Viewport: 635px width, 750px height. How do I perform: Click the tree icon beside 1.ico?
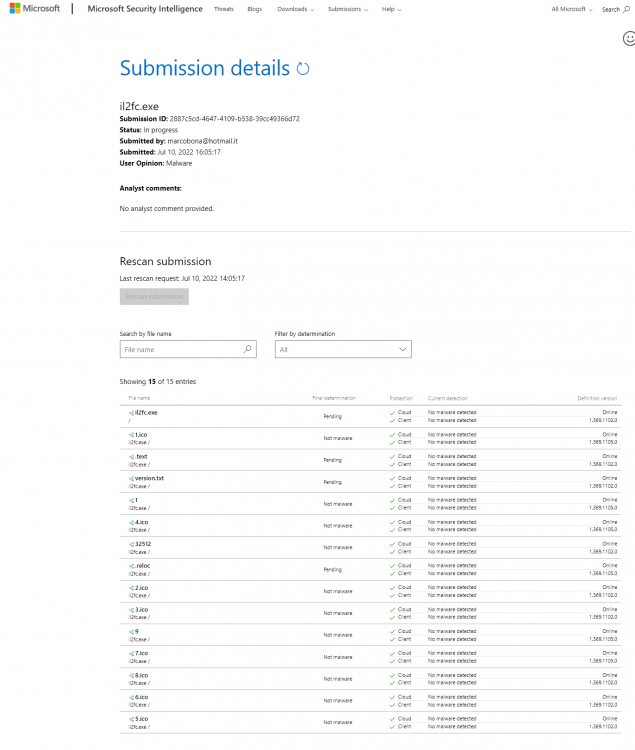tap(131, 435)
